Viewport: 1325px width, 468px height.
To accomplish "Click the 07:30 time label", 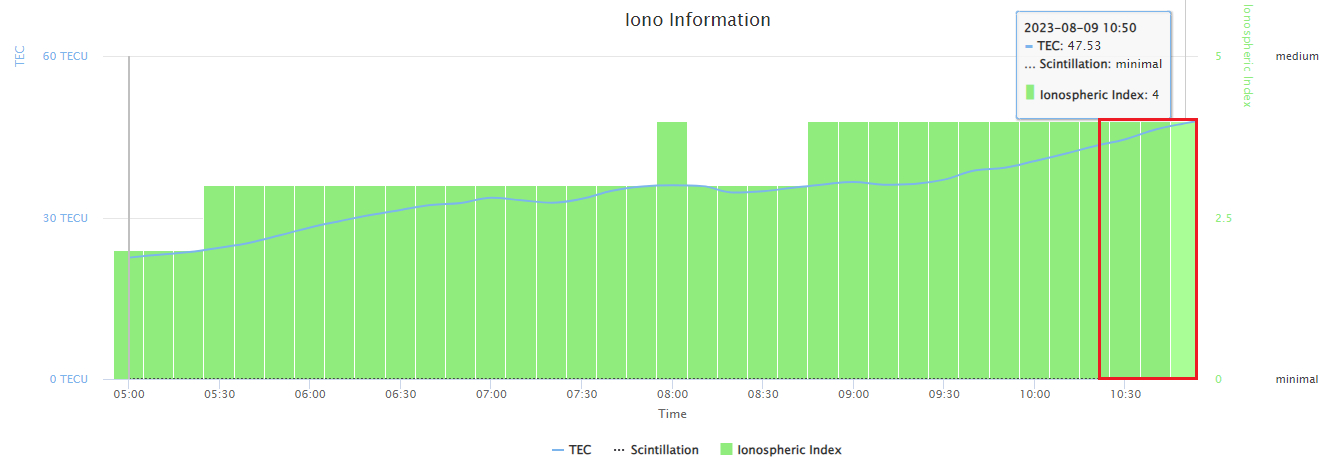I will (x=581, y=394).
